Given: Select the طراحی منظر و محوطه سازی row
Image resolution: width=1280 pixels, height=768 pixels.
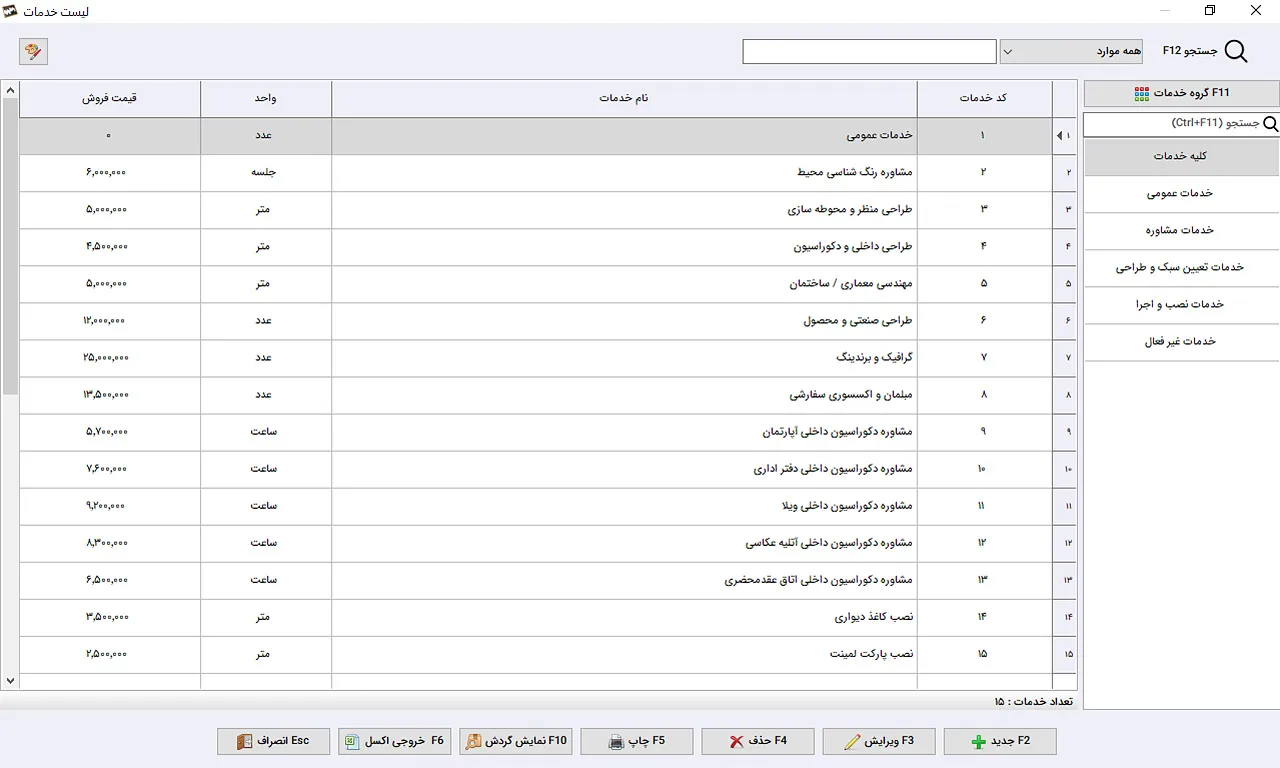Looking at the screenshot, I should click(x=547, y=210).
